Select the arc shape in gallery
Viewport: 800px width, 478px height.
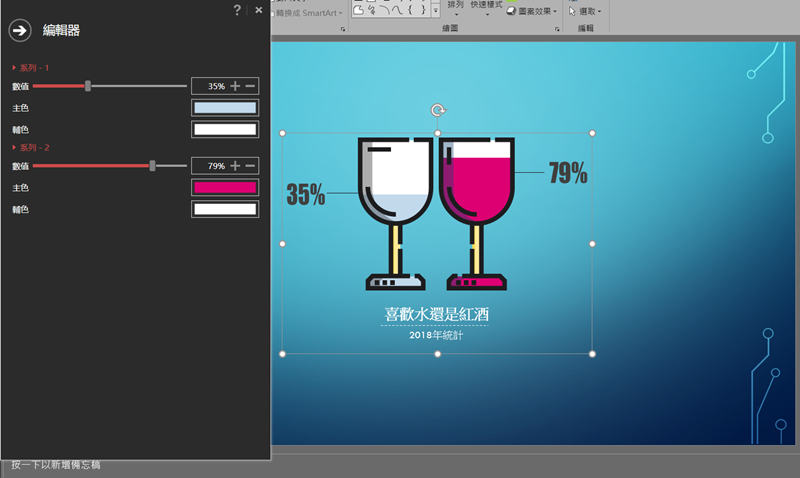[x=384, y=10]
